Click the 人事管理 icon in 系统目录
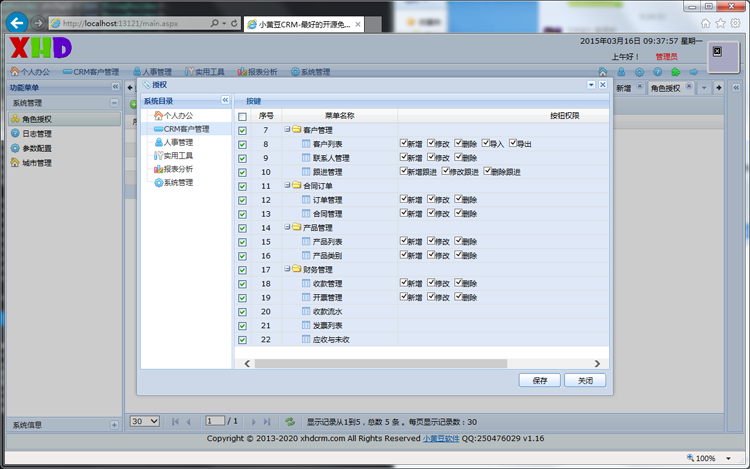Screen dimensions: 750x469 [x=158, y=143]
